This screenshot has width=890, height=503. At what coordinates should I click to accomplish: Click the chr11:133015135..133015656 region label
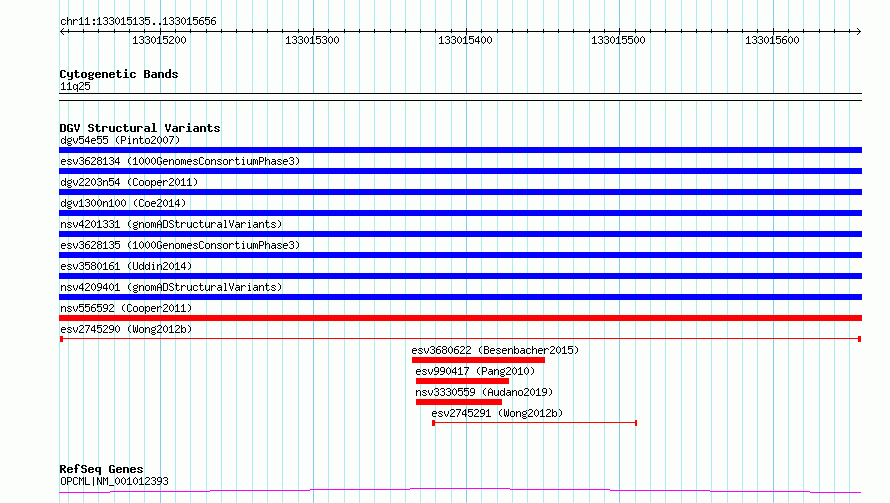(x=138, y=22)
